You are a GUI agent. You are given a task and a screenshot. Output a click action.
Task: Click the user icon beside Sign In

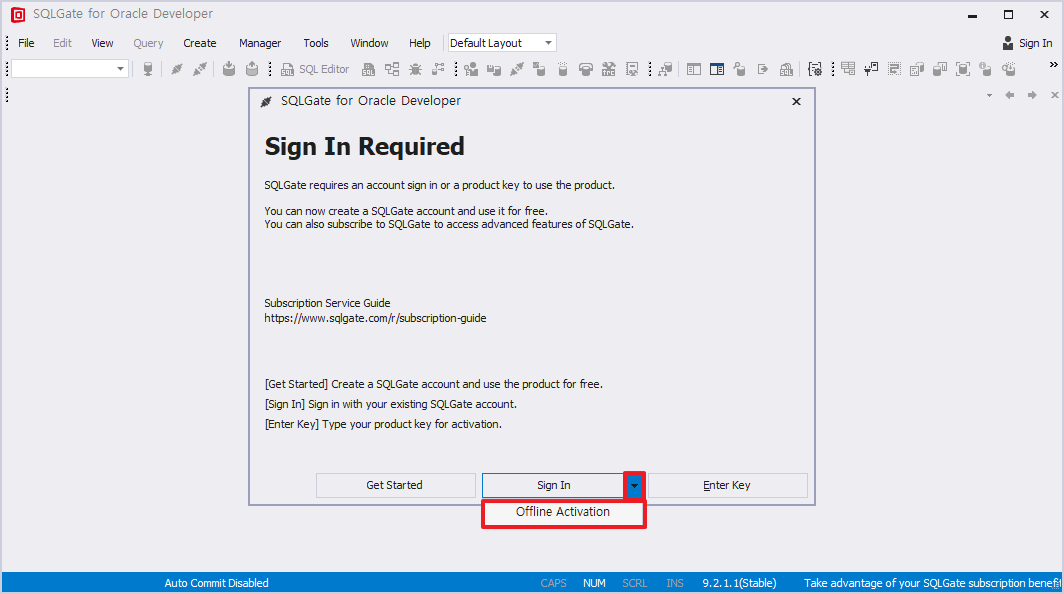[1008, 43]
